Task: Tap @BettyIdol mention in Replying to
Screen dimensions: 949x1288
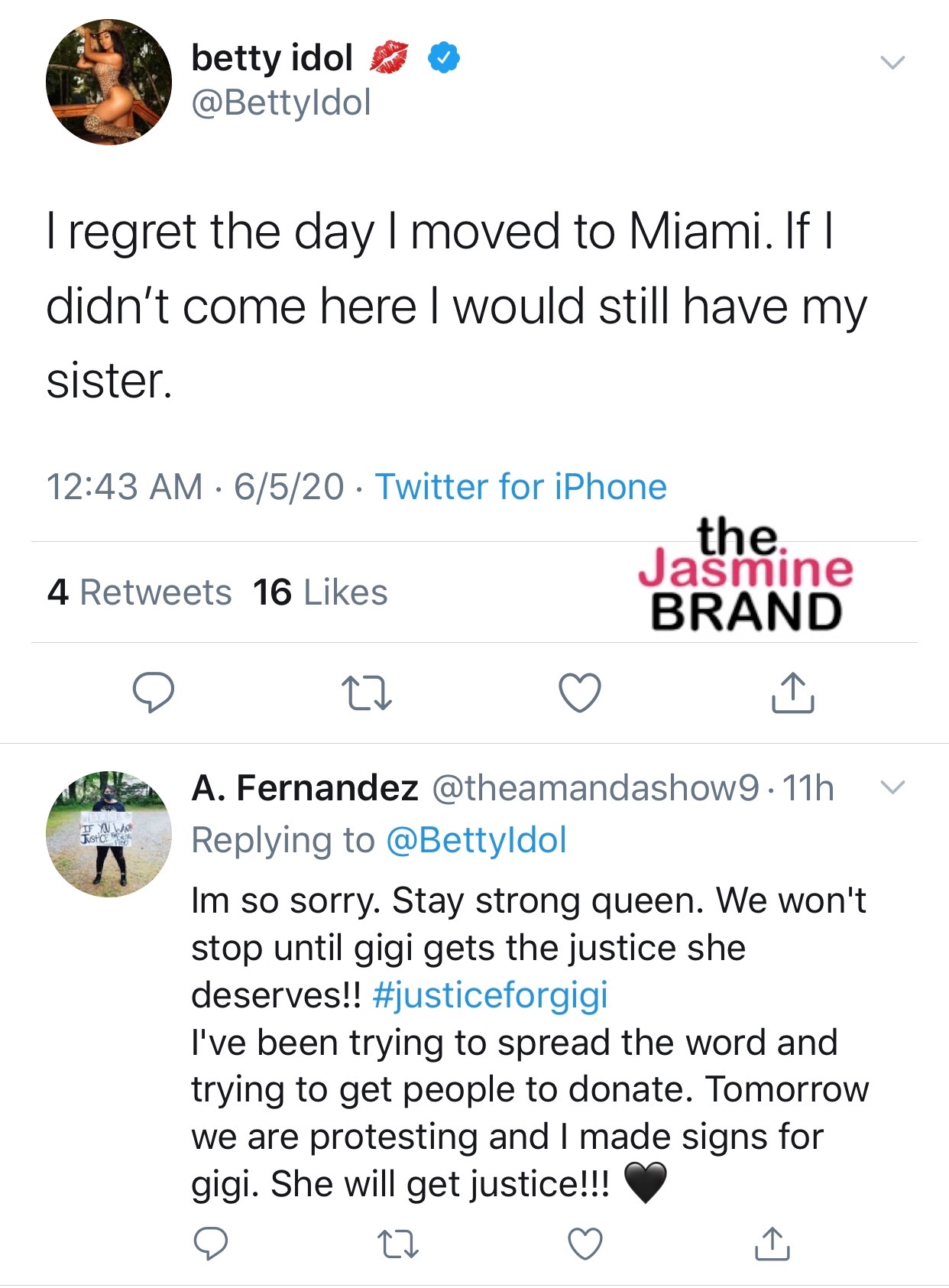Action: pyautogui.click(x=476, y=839)
